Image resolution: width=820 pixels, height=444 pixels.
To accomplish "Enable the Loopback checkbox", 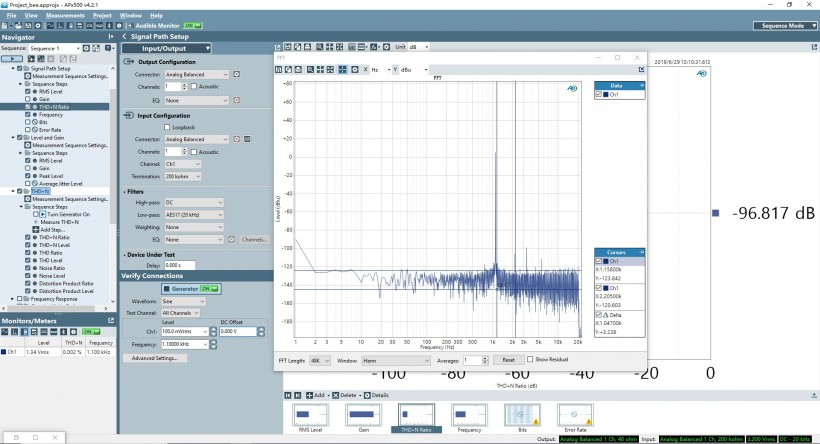I will [x=167, y=128].
